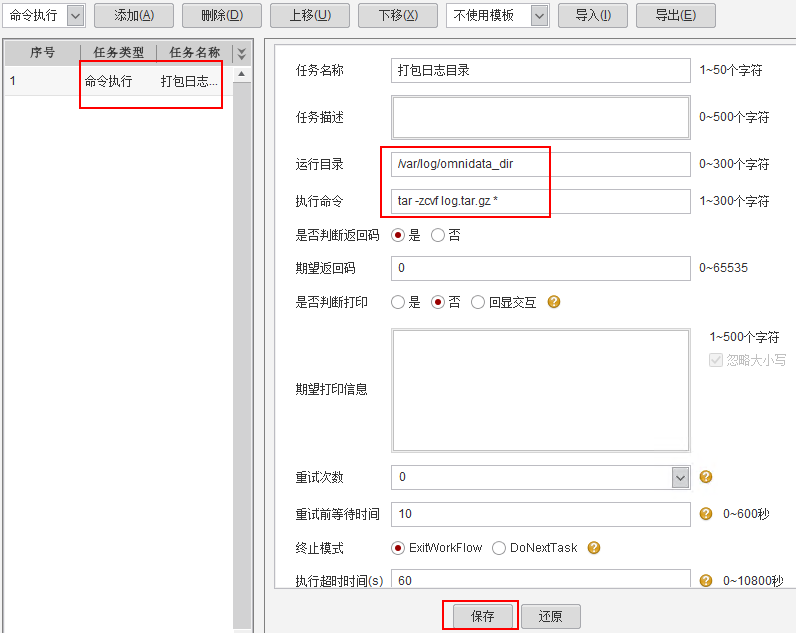The width and height of the screenshot is (796, 633).
Task: Expand 重试次数 dropdown list
Action: (680, 478)
